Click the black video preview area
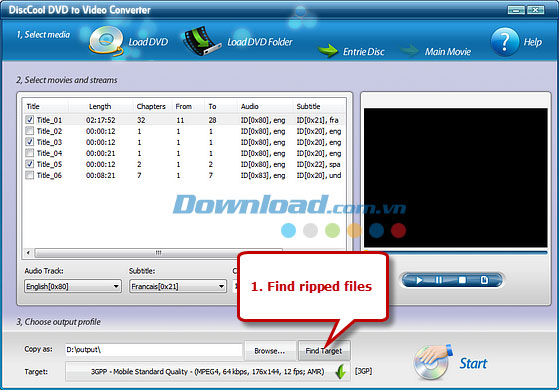559x390 pixels. pyautogui.click(x=456, y=178)
